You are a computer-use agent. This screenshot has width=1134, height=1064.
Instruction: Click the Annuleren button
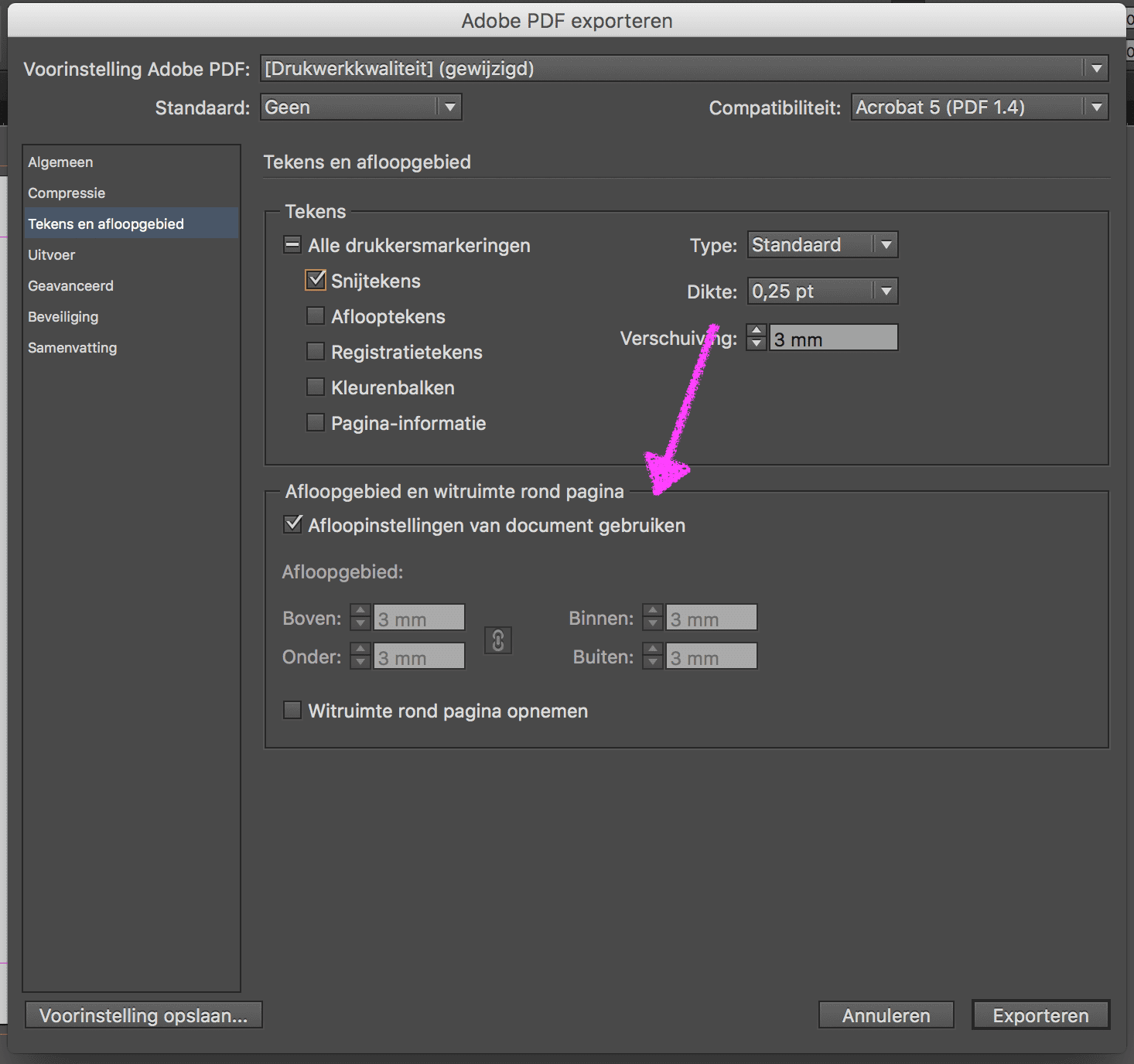coord(886,1015)
